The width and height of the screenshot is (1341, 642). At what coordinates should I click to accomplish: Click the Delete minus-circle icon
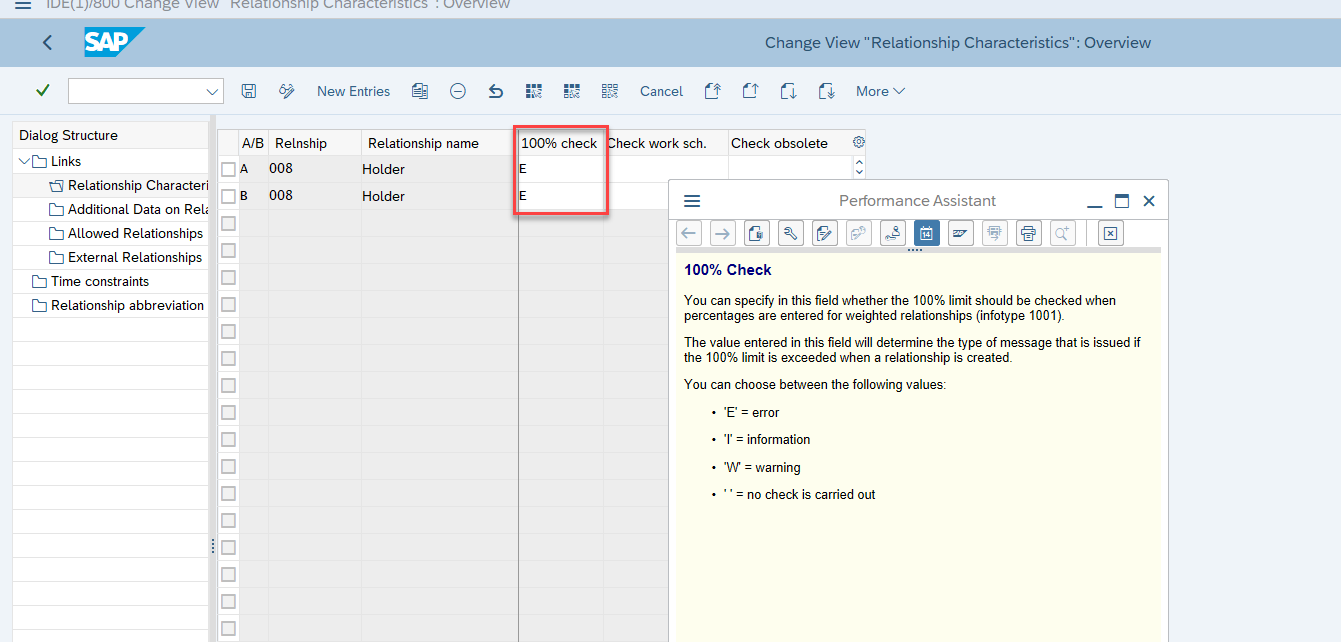[x=457, y=91]
